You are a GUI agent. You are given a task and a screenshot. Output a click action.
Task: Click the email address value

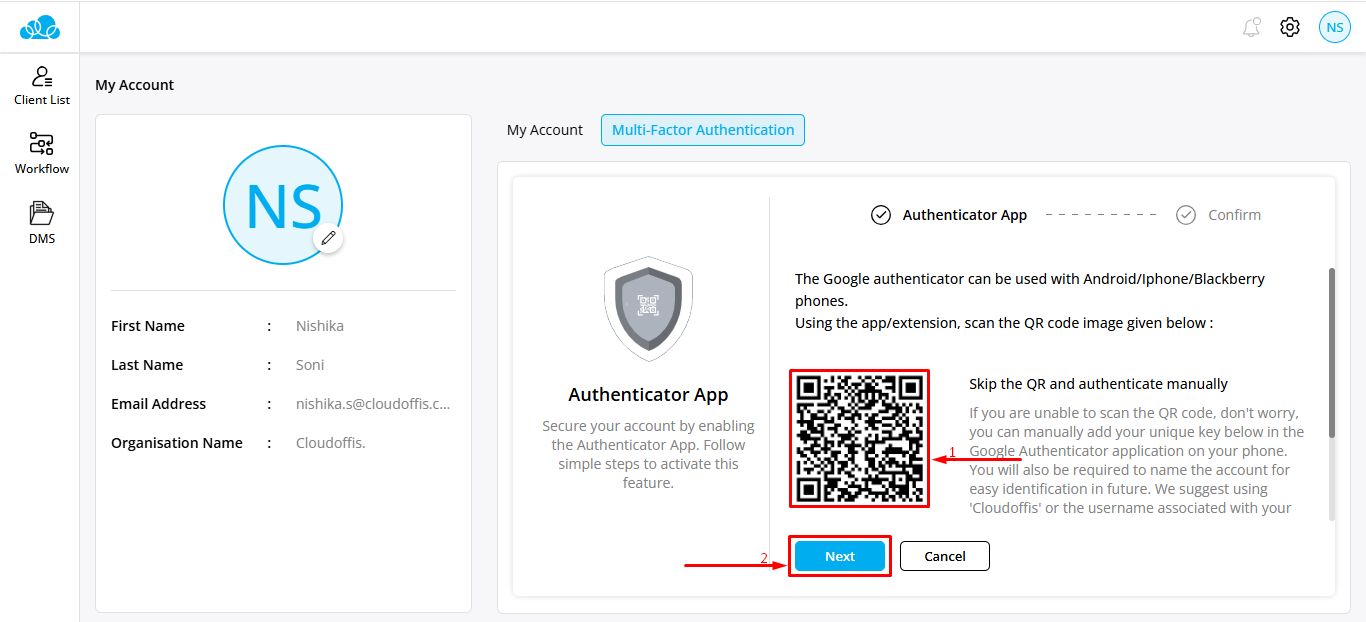(x=373, y=404)
